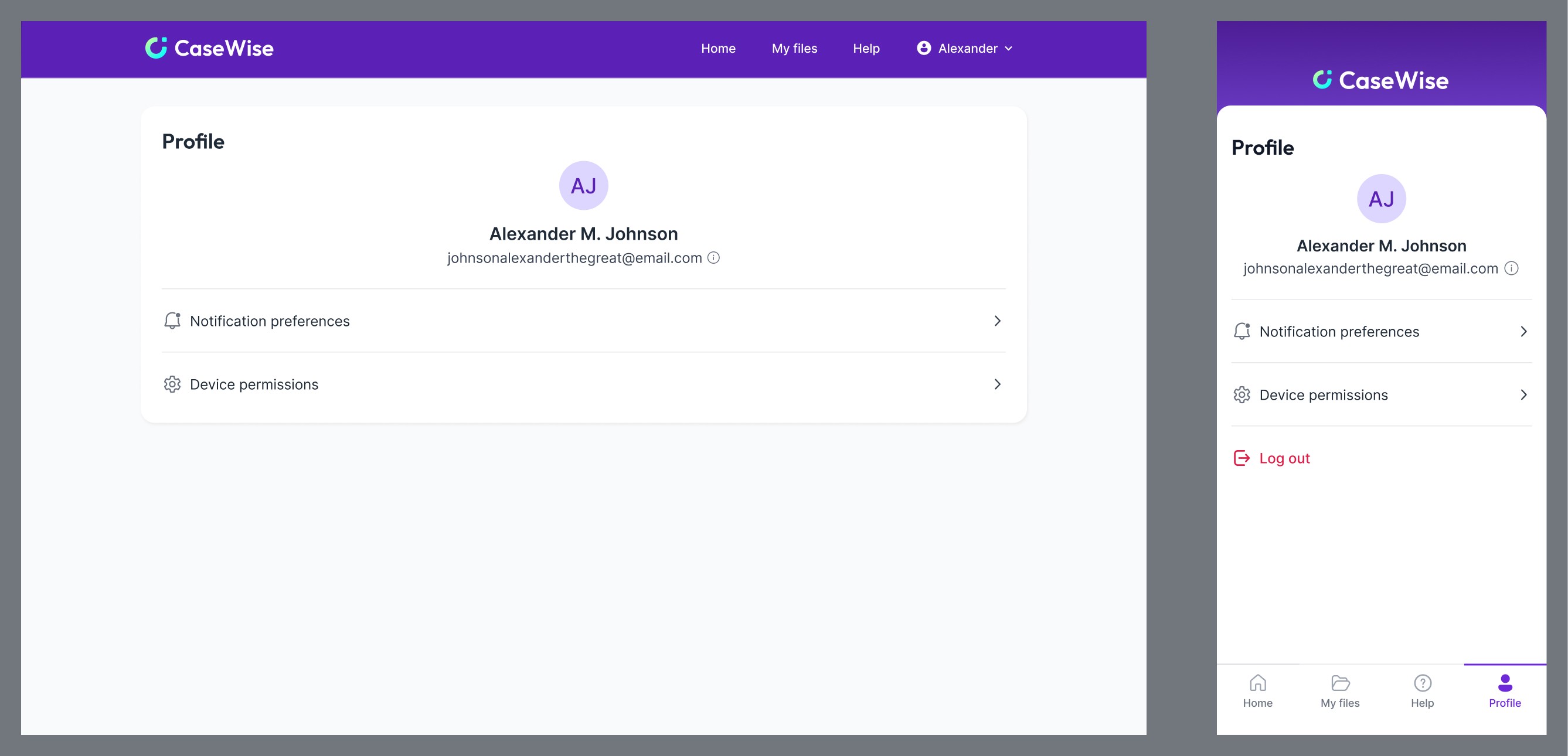Open desktop Notification preferences chevron

[x=997, y=321]
